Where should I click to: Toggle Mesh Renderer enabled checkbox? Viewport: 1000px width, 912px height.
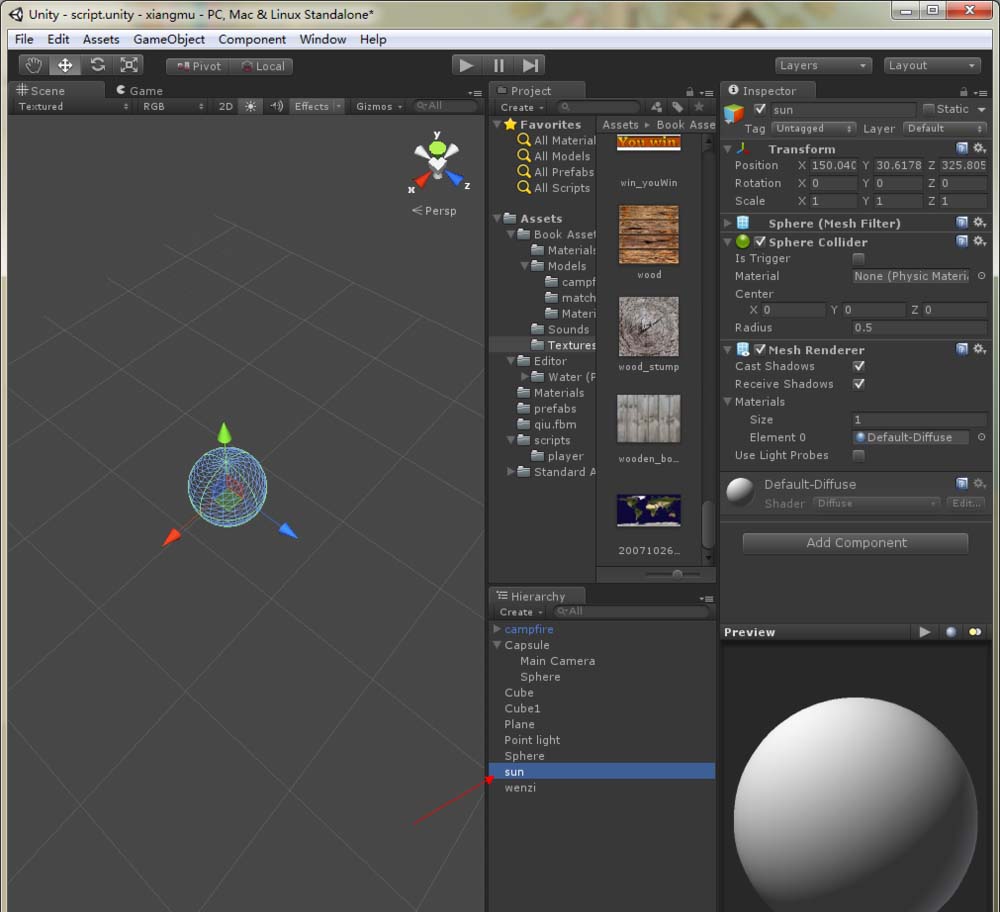(760, 349)
